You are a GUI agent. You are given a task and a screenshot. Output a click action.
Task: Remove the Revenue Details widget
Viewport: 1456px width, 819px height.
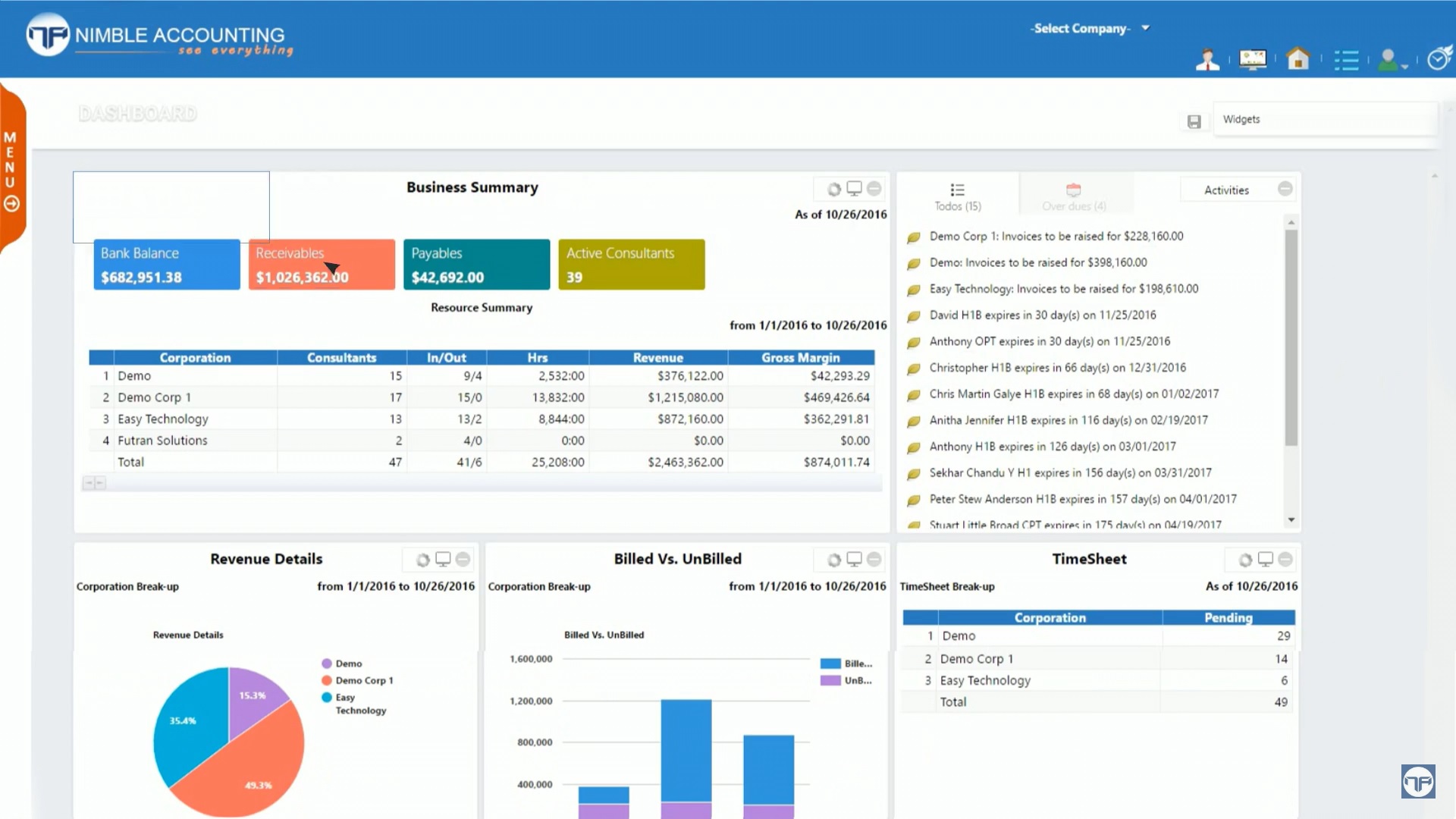463,559
